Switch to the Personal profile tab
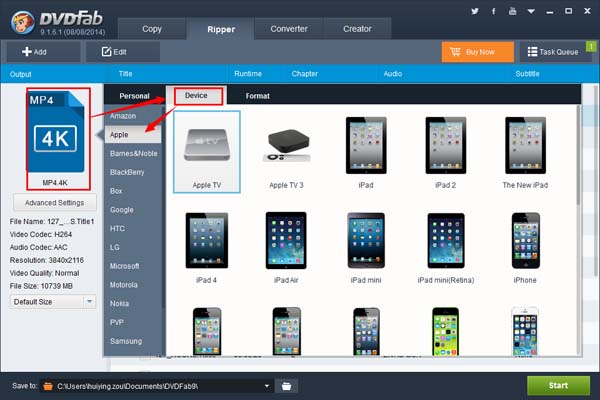 tap(134, 96)
